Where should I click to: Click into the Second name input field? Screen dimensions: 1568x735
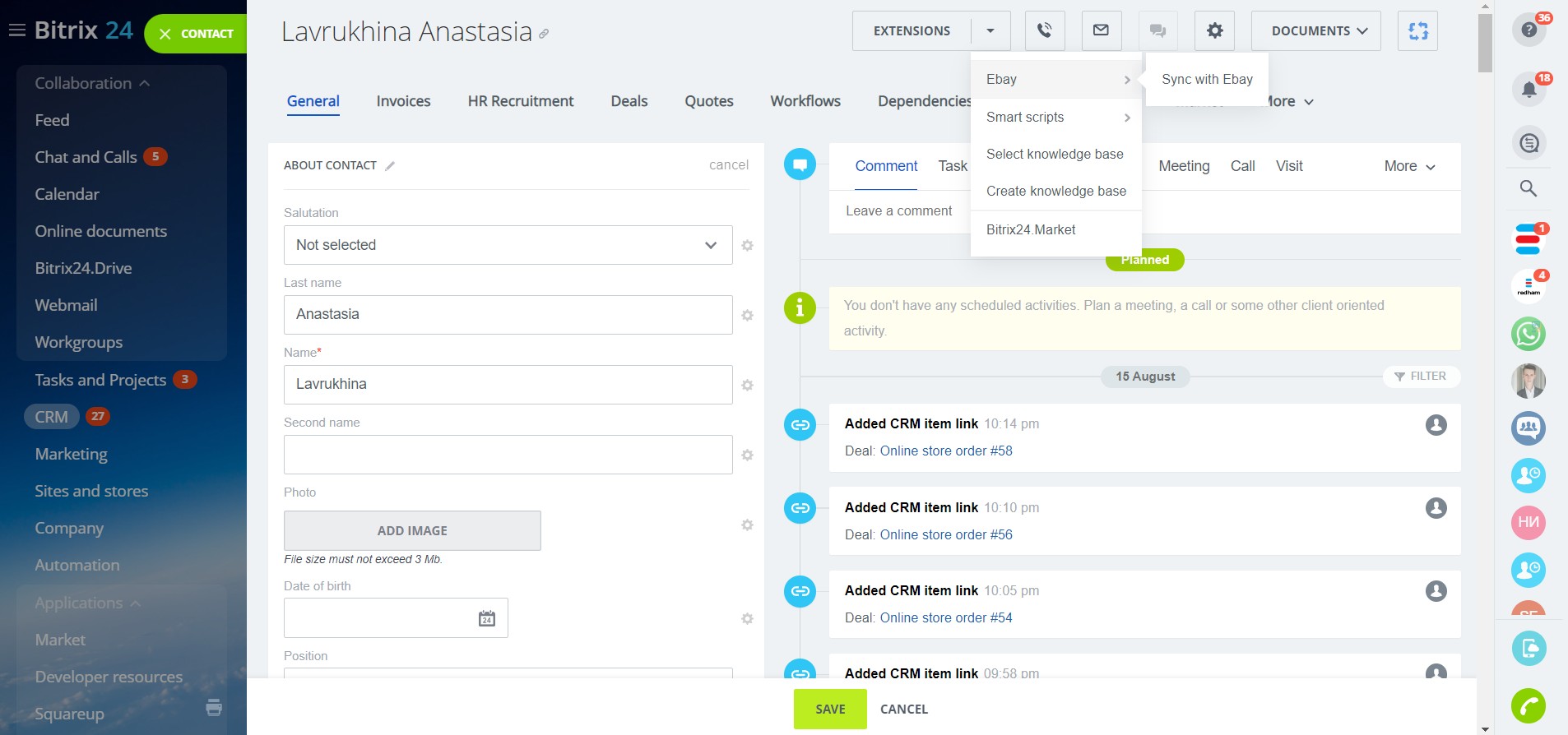508,455
